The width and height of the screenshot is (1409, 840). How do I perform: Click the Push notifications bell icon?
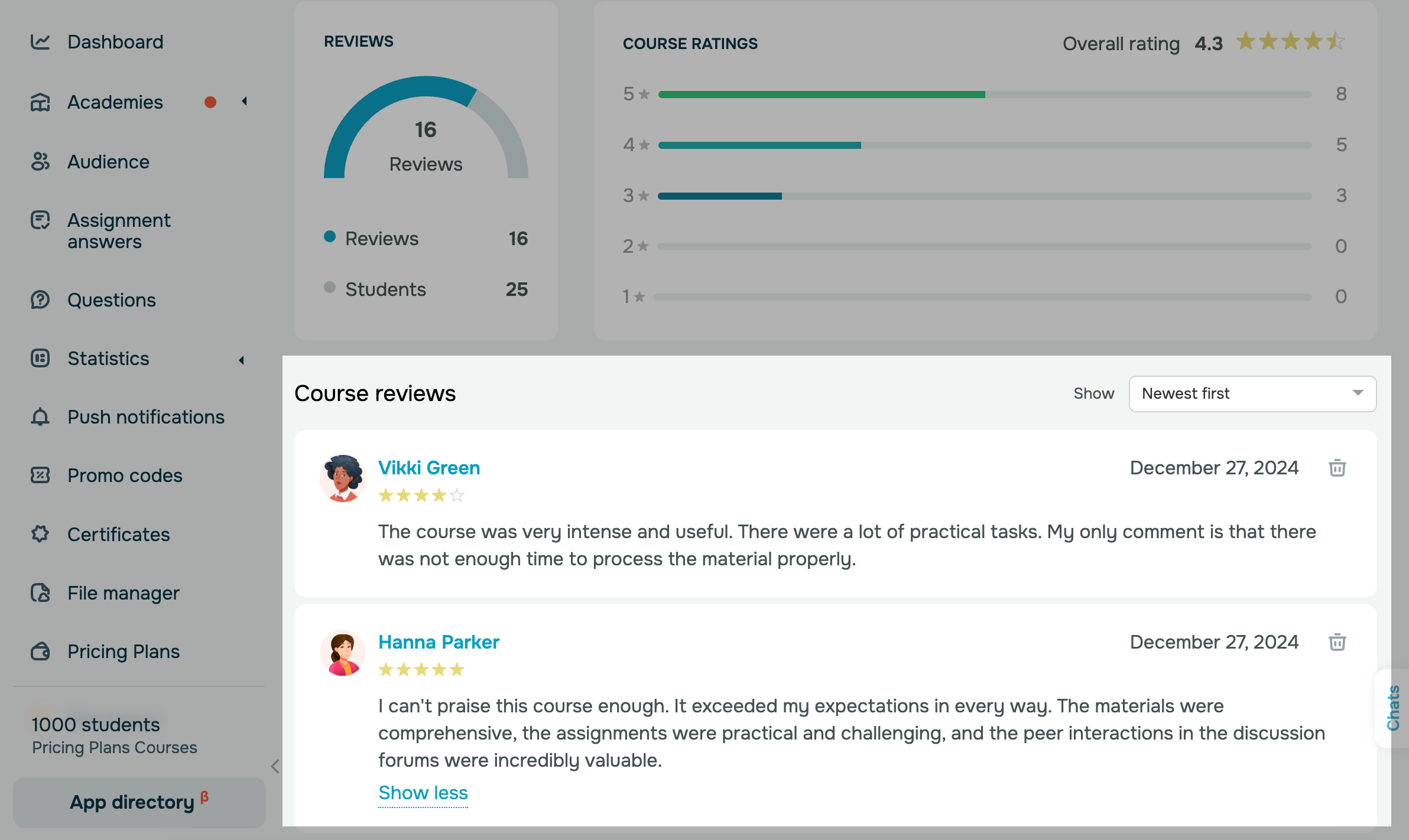(40, 417)
